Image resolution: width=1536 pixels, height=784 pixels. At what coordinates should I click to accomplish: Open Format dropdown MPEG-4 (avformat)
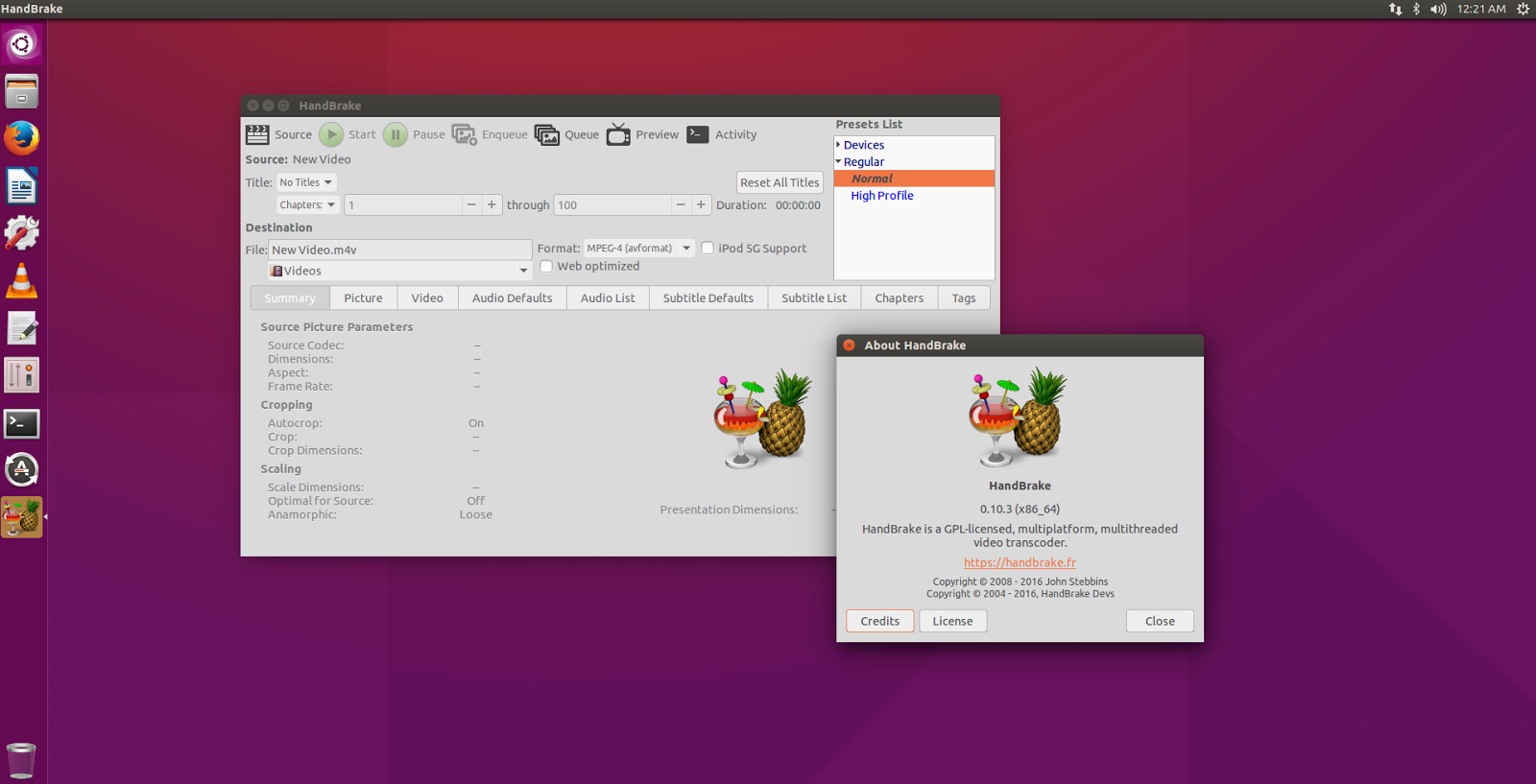(x=639, y=248)
